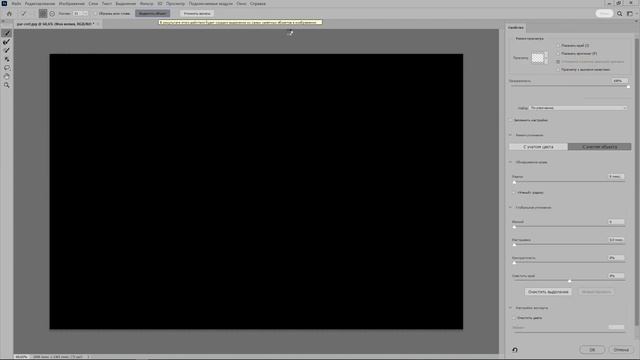Viewport: 640px width, 360px height.
Task: Click the Select Subject button
Action: click(x=153, y=13)
